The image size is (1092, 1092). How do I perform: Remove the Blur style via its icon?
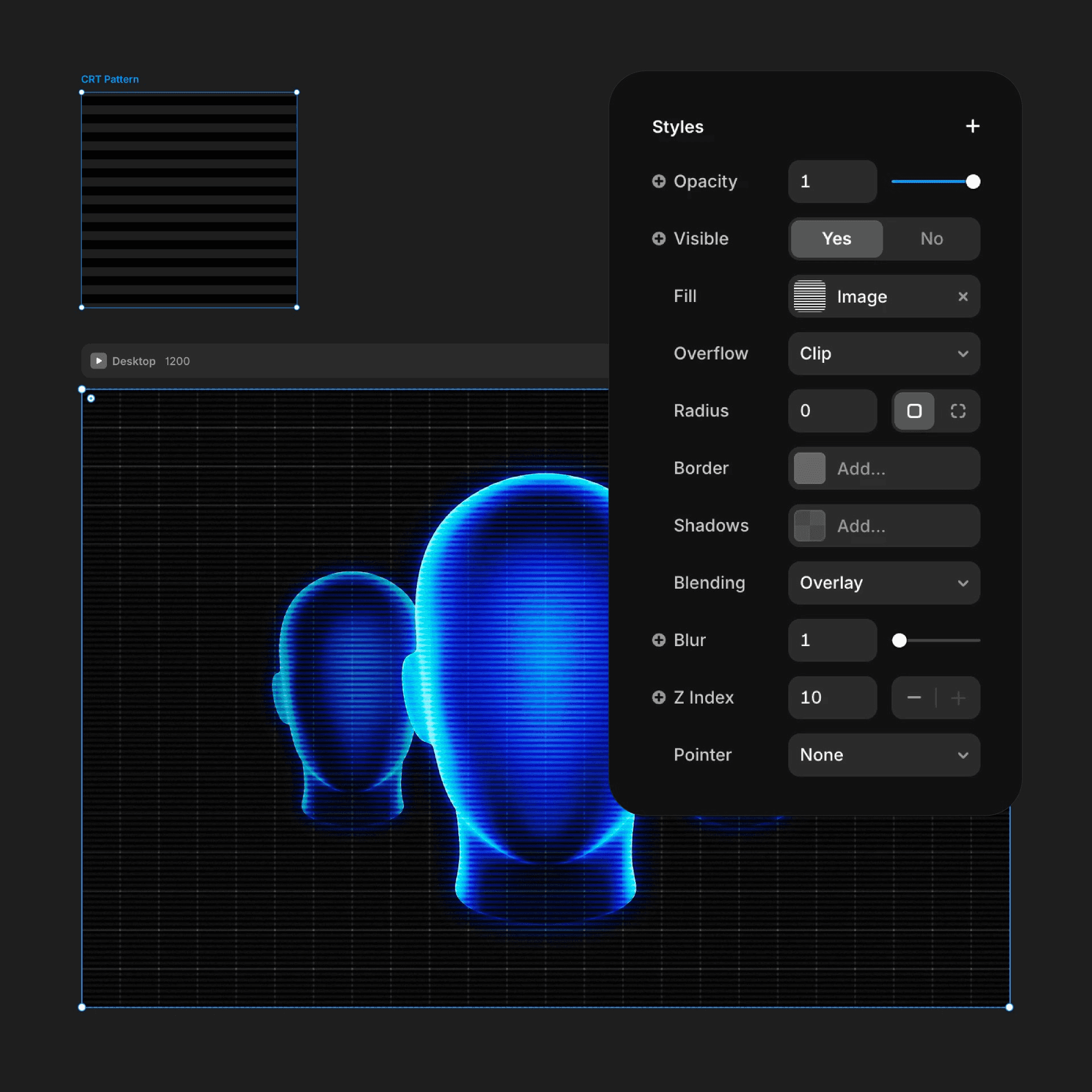(x=658, y=640)
